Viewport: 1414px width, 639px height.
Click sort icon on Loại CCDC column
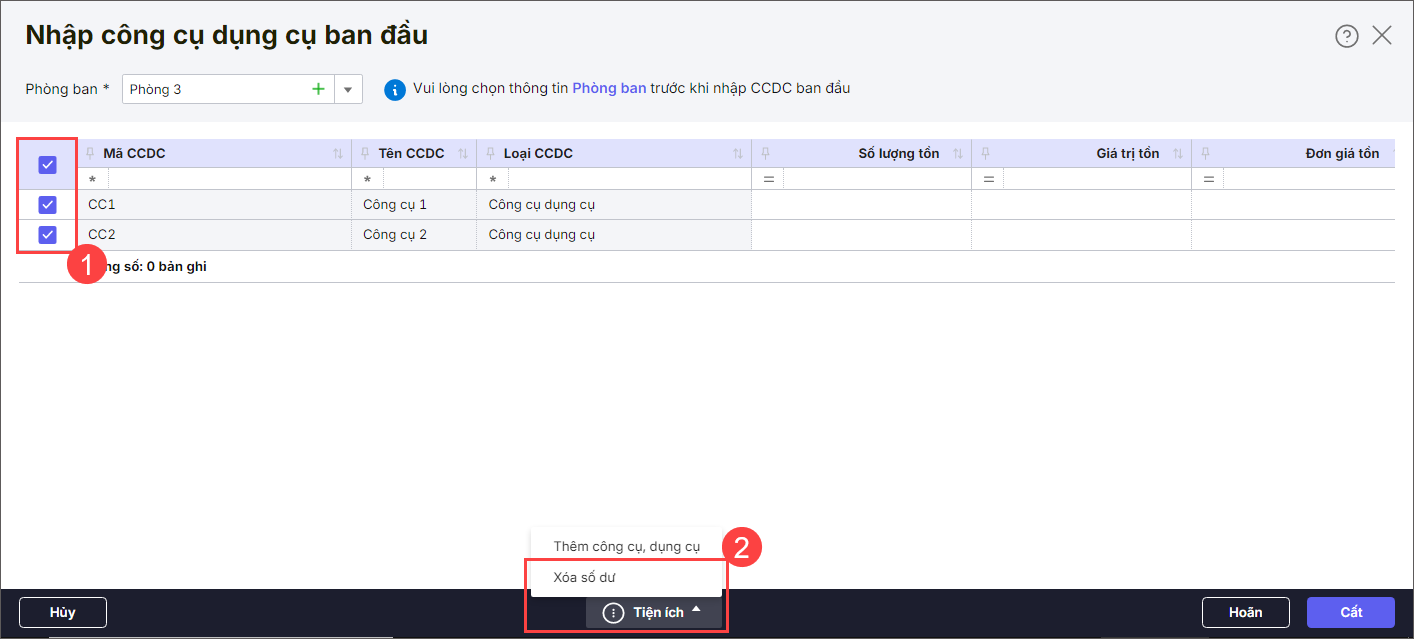pyautogui.click(x=738, y=154)
